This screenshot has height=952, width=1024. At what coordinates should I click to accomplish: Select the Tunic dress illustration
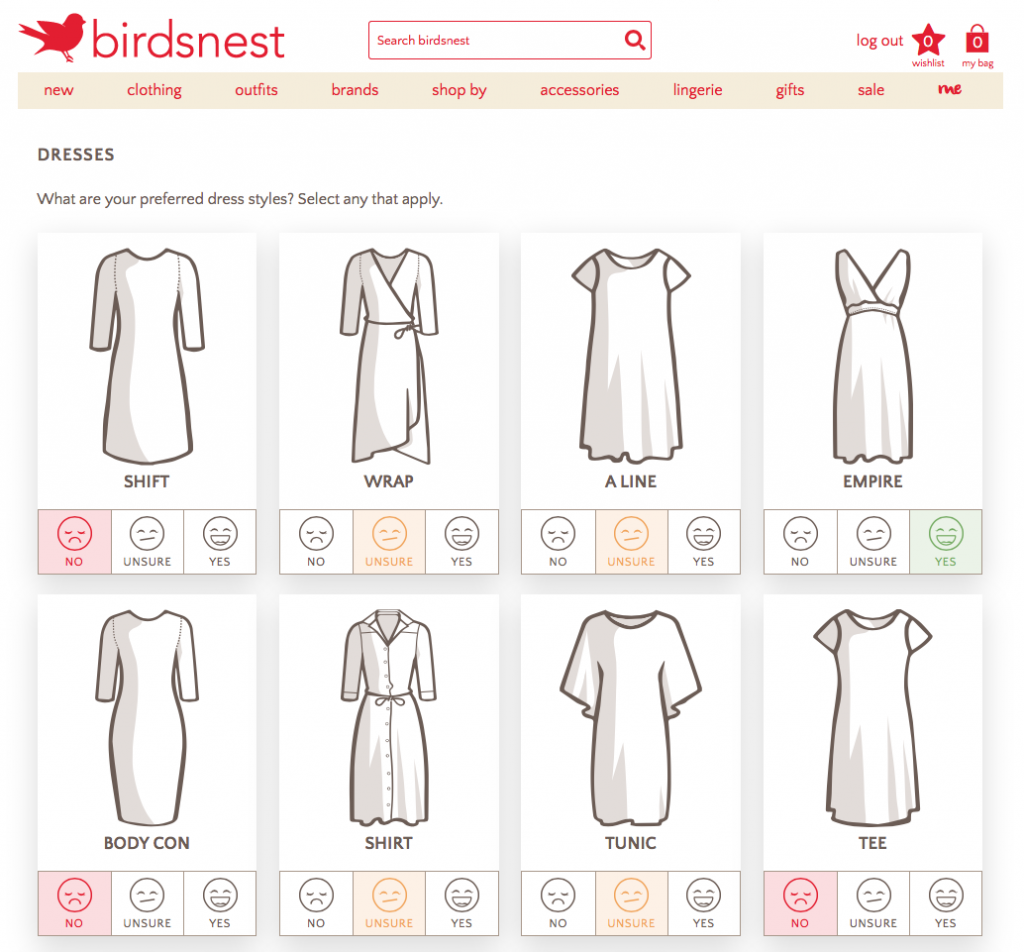(631, 718)
